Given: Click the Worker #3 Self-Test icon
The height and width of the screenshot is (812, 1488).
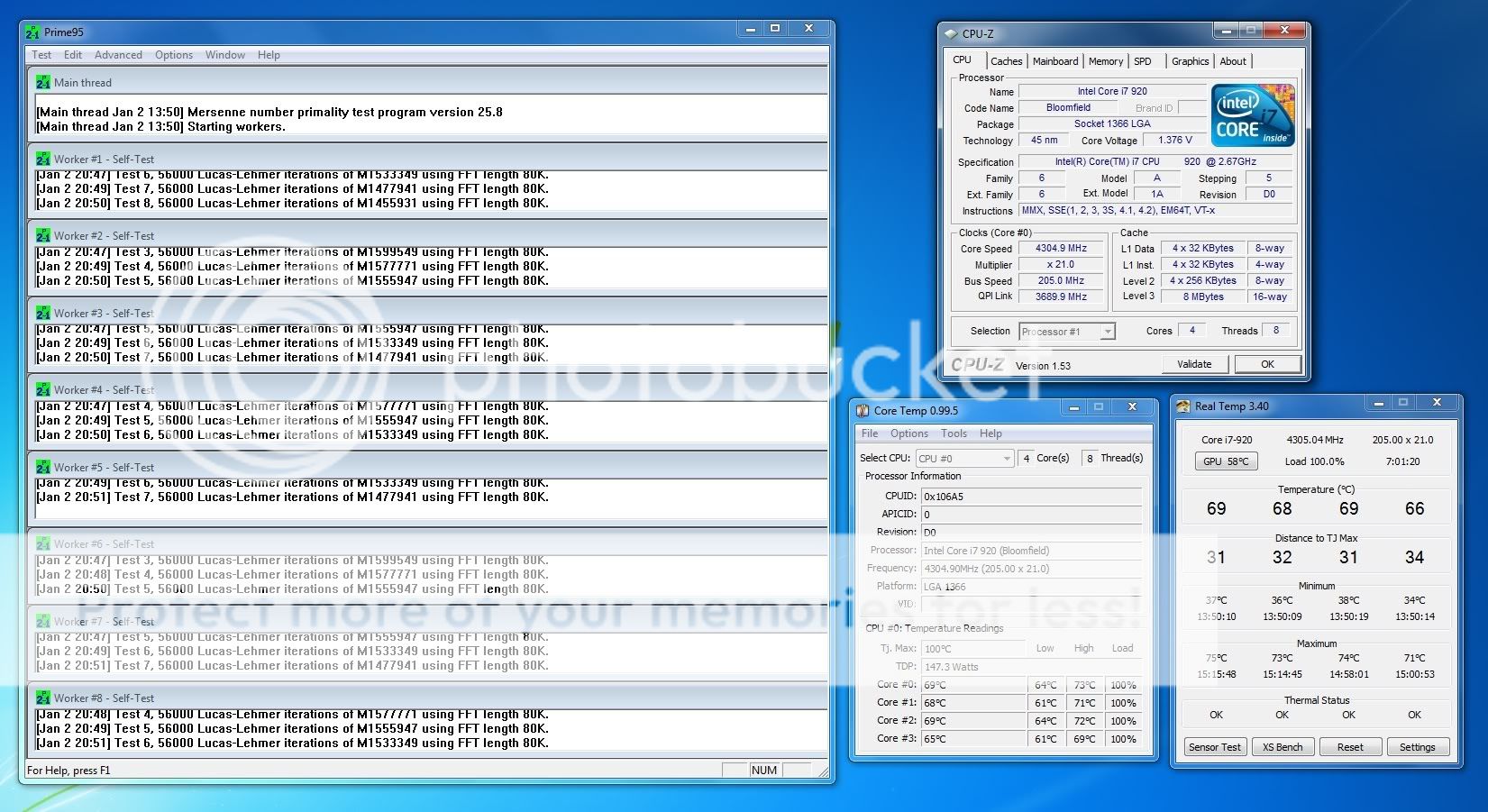Looking at the screenshot, I should pos(43,313).
